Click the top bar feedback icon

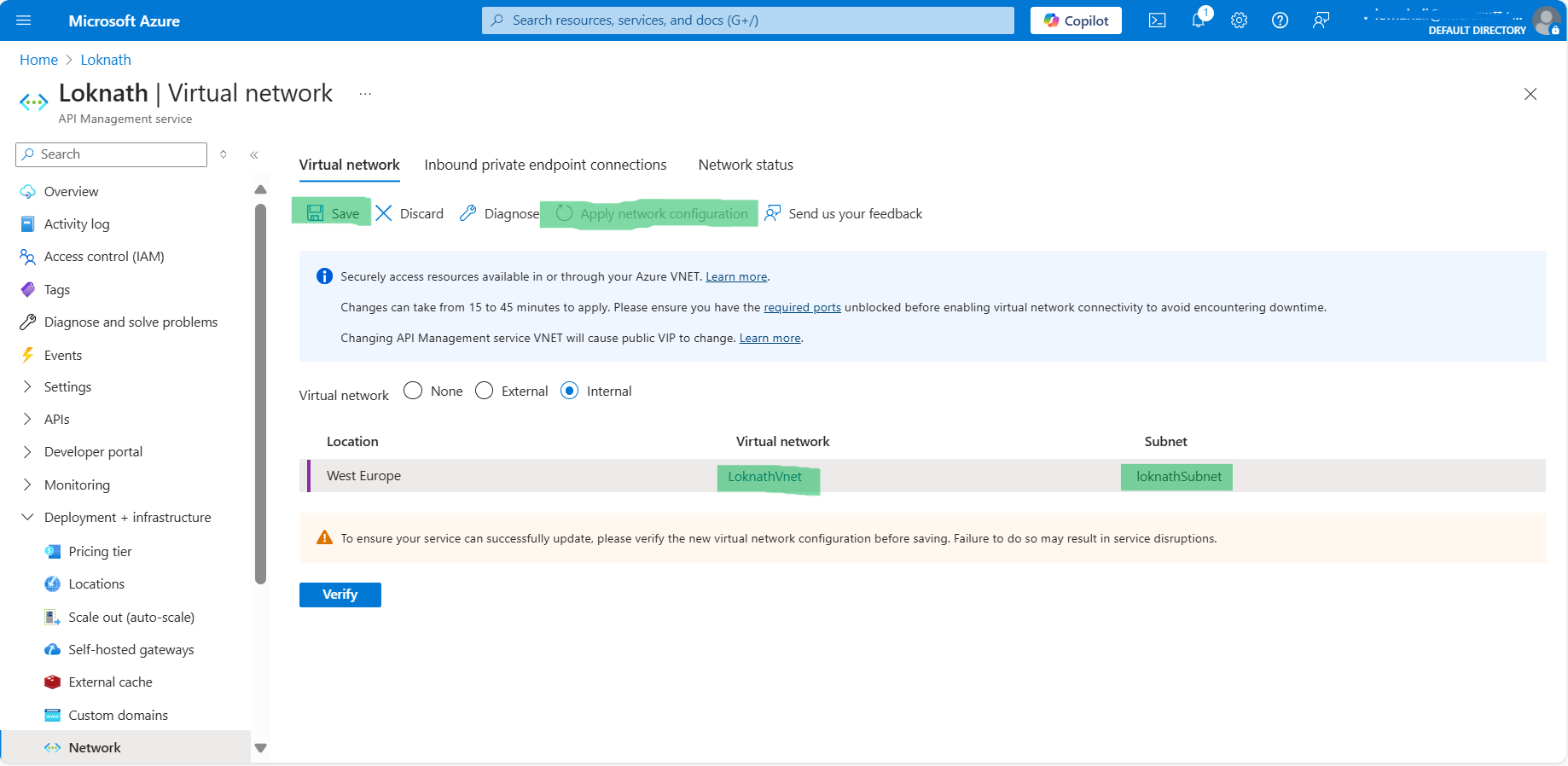(1321, 20)
